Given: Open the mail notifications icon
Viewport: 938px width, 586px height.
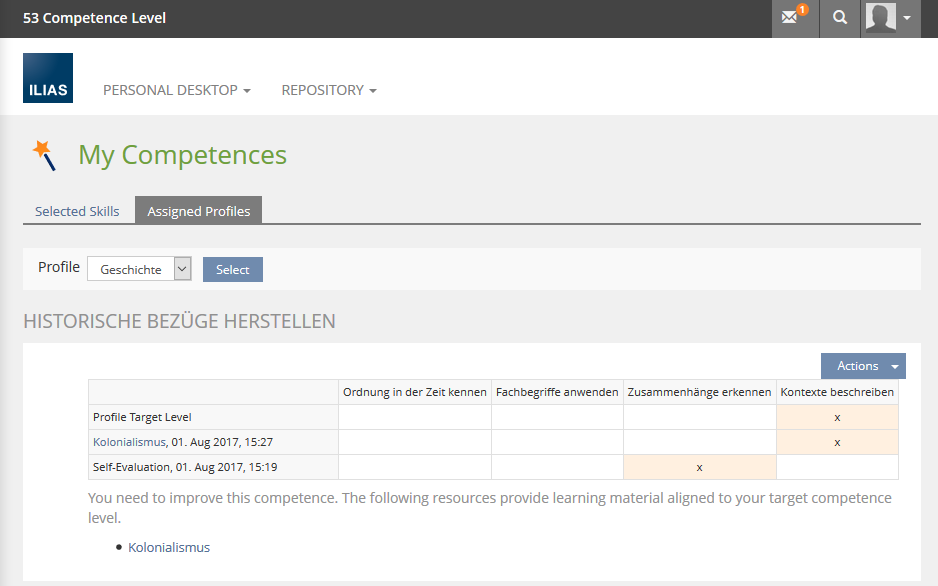Looking at the screenshot, I should 793,18.
